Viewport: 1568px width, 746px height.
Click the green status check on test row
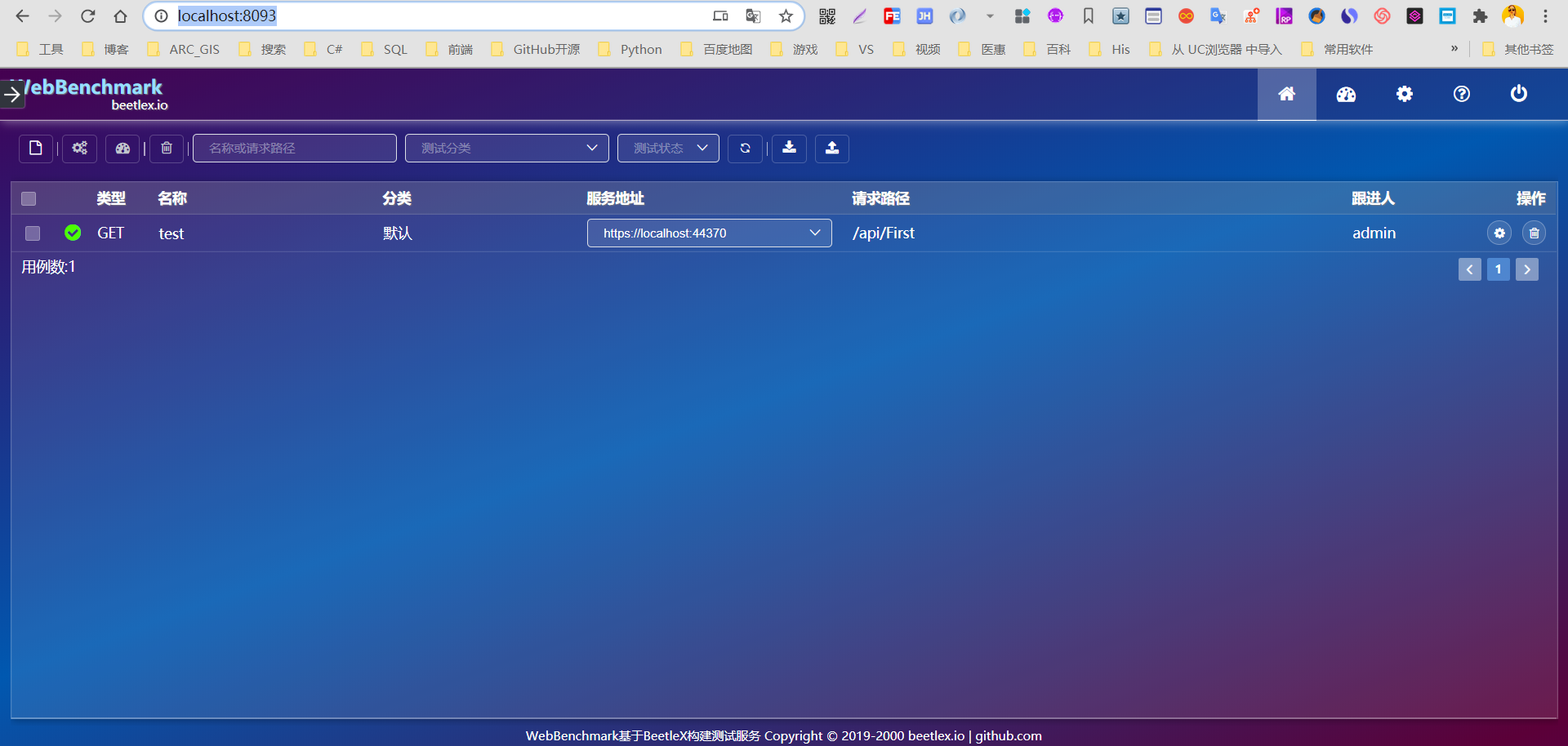tap(72, 233)
